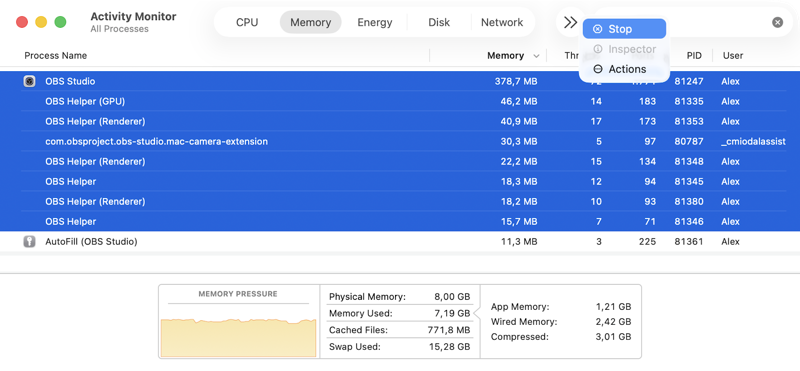Click the _cmiodalassist user entry
This screenshot has height=371, width=800.
753,141
